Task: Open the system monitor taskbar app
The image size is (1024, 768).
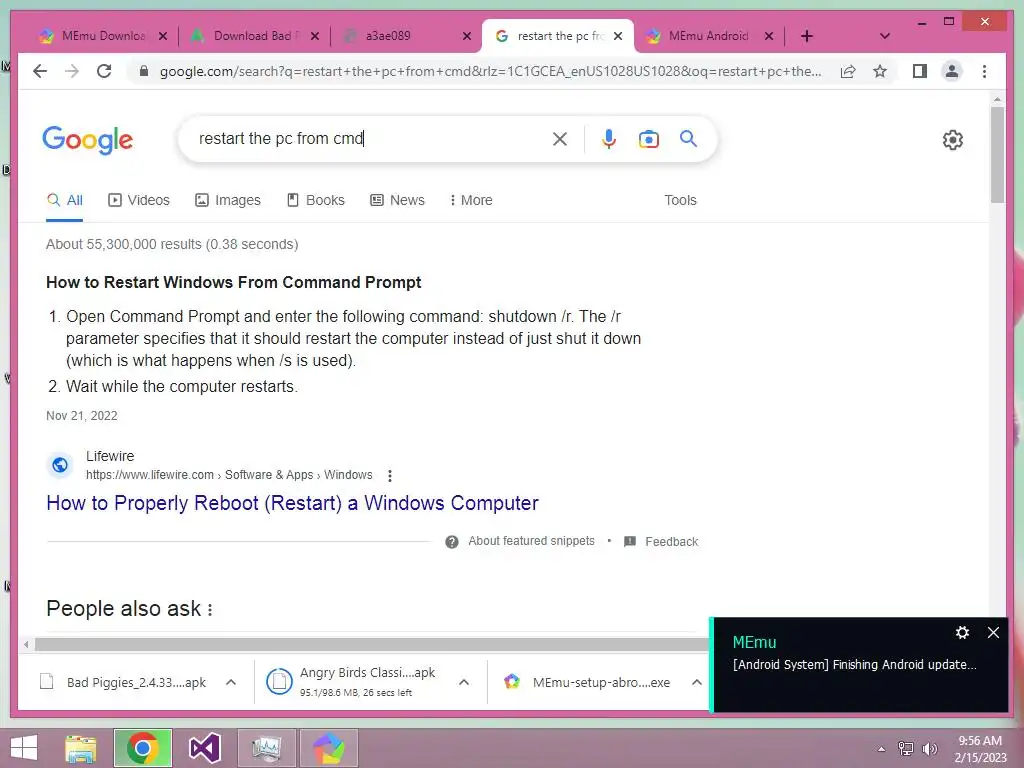Action: click(266, 748)
